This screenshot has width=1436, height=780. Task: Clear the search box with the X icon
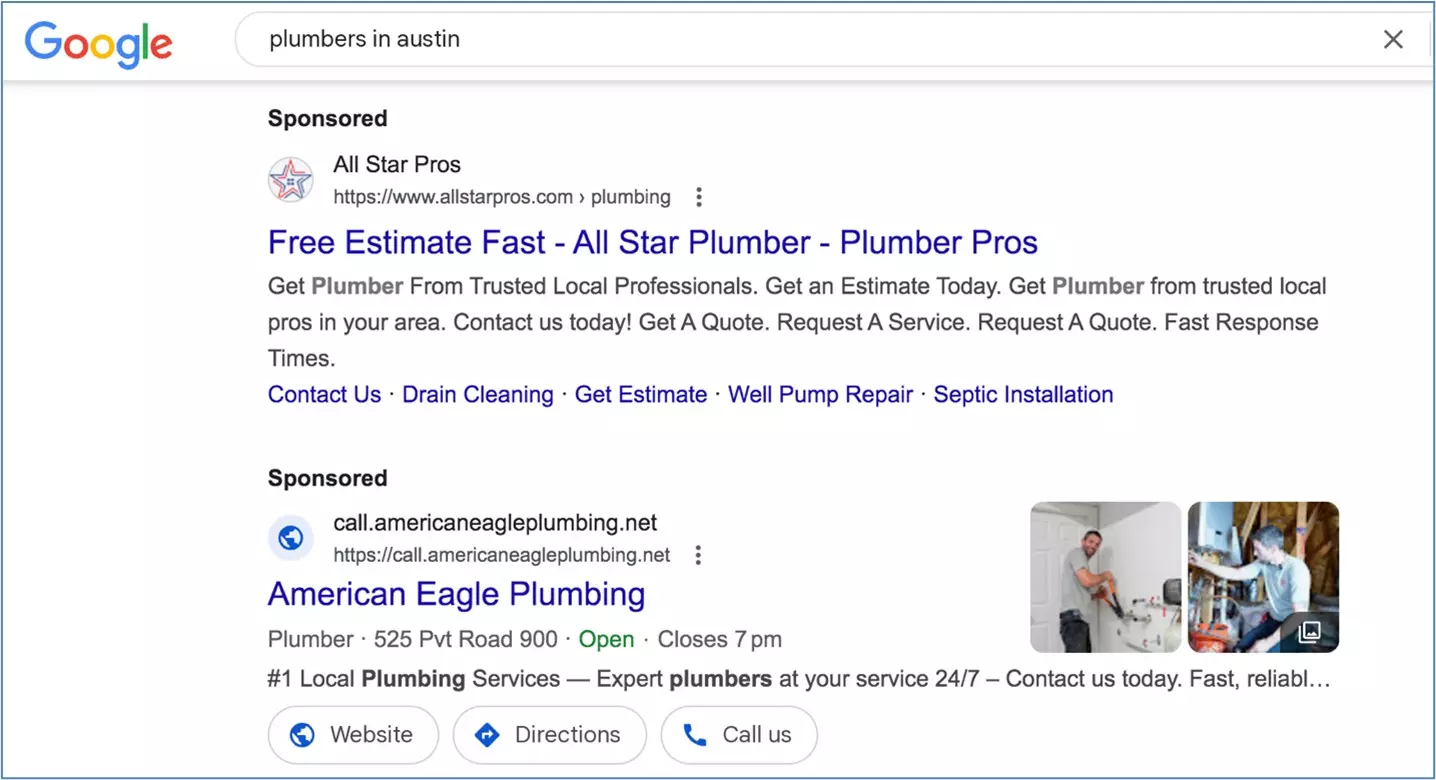[x=1393, y=40]
